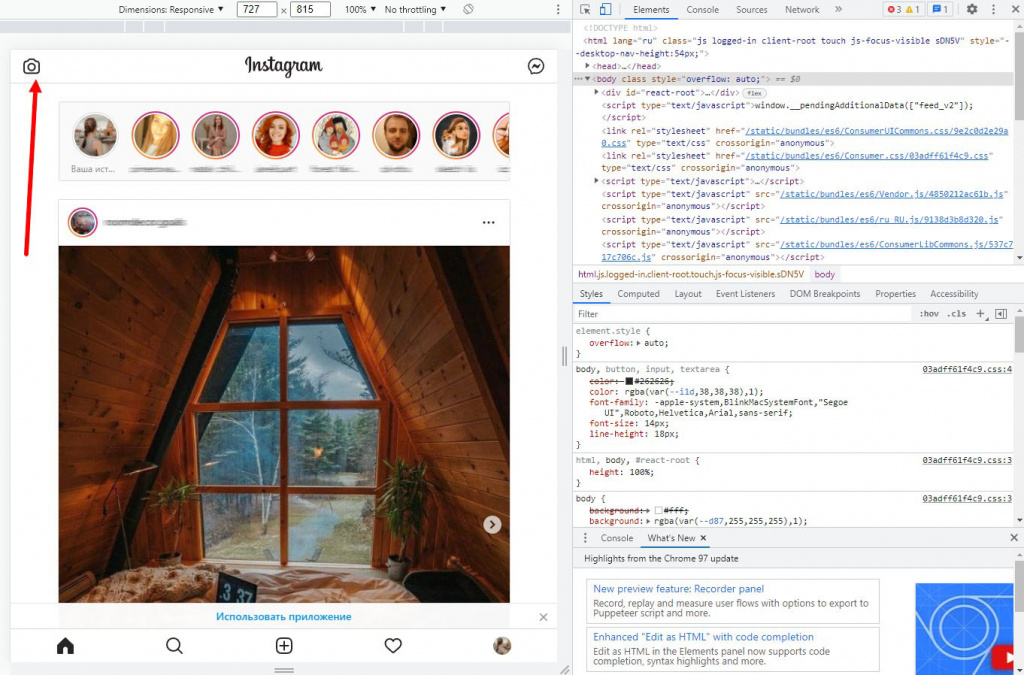This screenshot has height=675, width=1024.
Task: Open your own story Ваша ист... thumbnail
Action: pos(95,136)
